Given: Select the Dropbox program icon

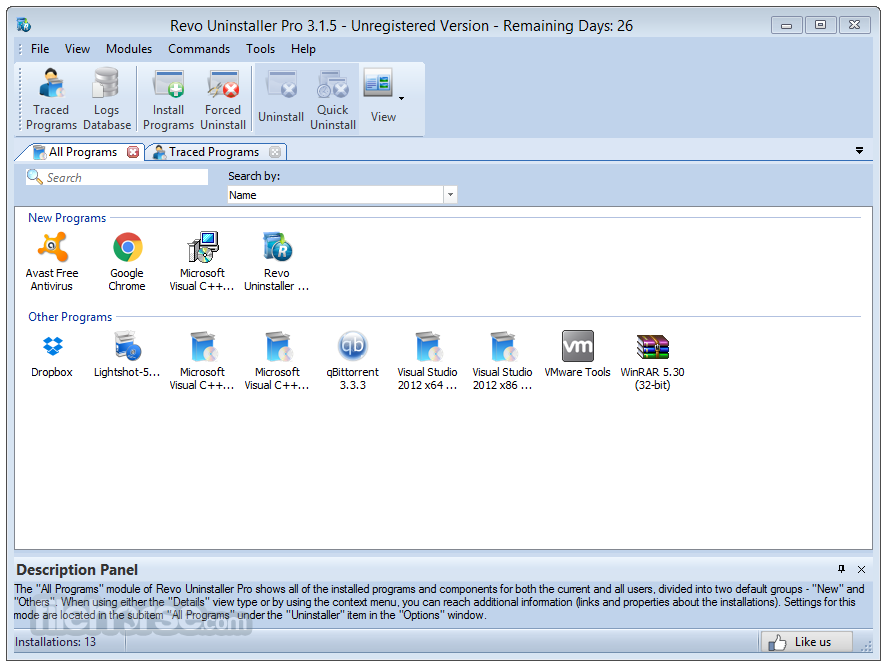Looking at the screenshot, I should (x=51, y=355).
